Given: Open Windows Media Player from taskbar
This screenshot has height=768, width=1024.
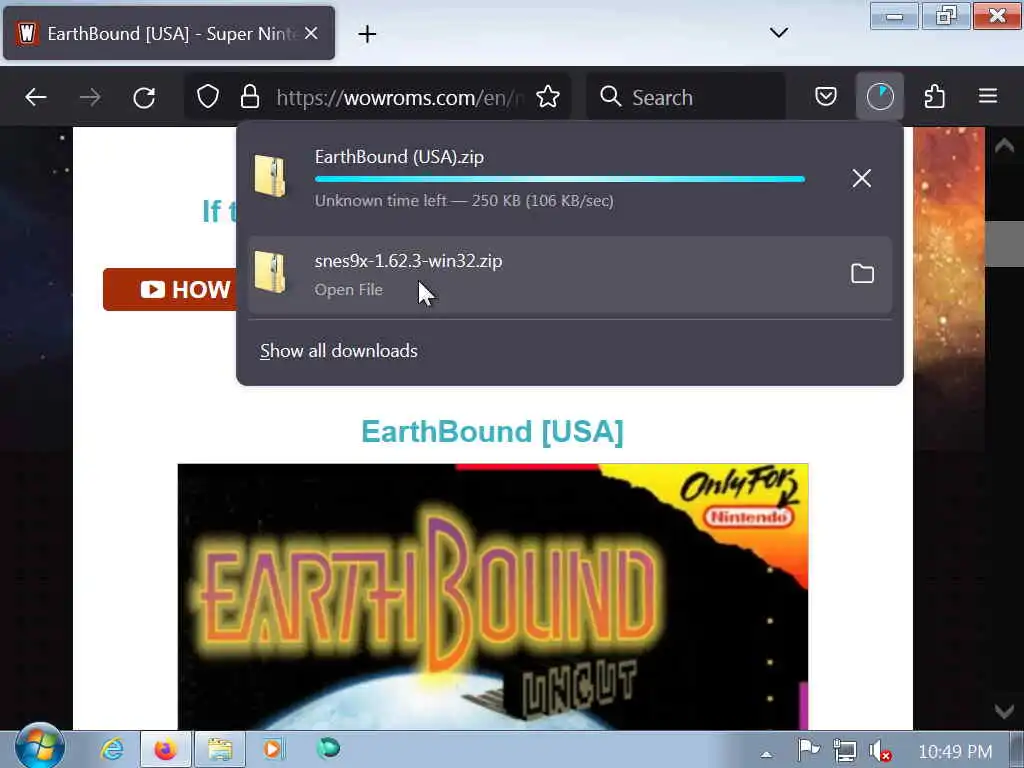Looking at the screenshot, I should tap(274, 749).
